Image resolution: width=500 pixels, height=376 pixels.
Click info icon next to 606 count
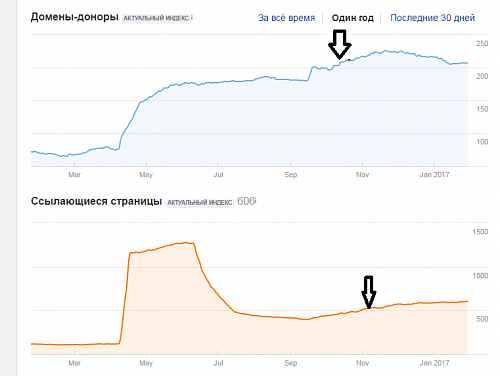click(x=255, y=201)
